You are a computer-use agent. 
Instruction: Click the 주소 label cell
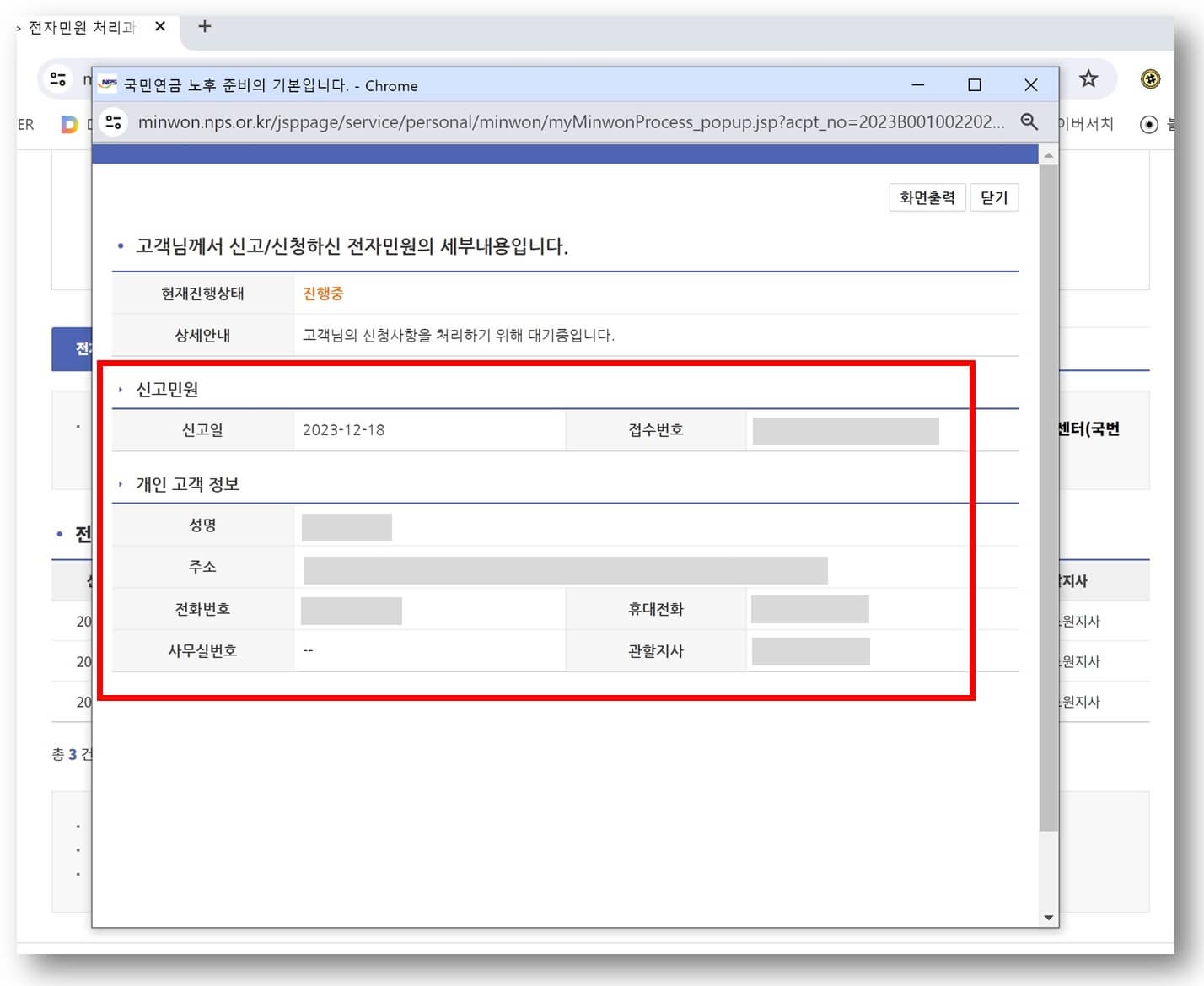pos(202,567)
